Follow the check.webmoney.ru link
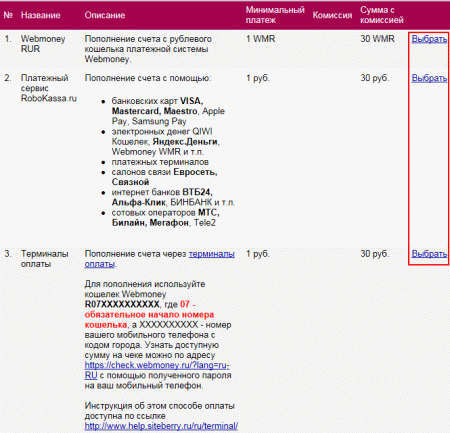The width and height of the screenshot is (450, 433). tap(157, 370)
